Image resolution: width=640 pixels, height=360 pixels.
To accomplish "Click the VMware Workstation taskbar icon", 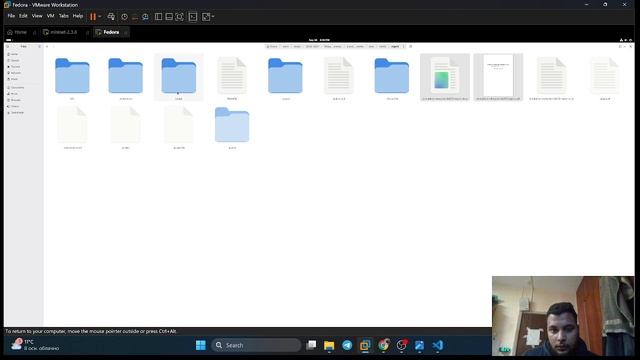I will click(x=365, y=345).
